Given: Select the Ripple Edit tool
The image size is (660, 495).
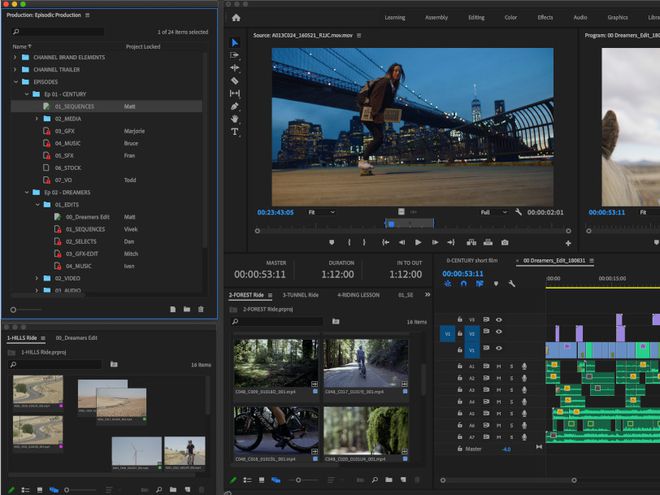Looking at the screenshot, I should click(x=234, y=67).
